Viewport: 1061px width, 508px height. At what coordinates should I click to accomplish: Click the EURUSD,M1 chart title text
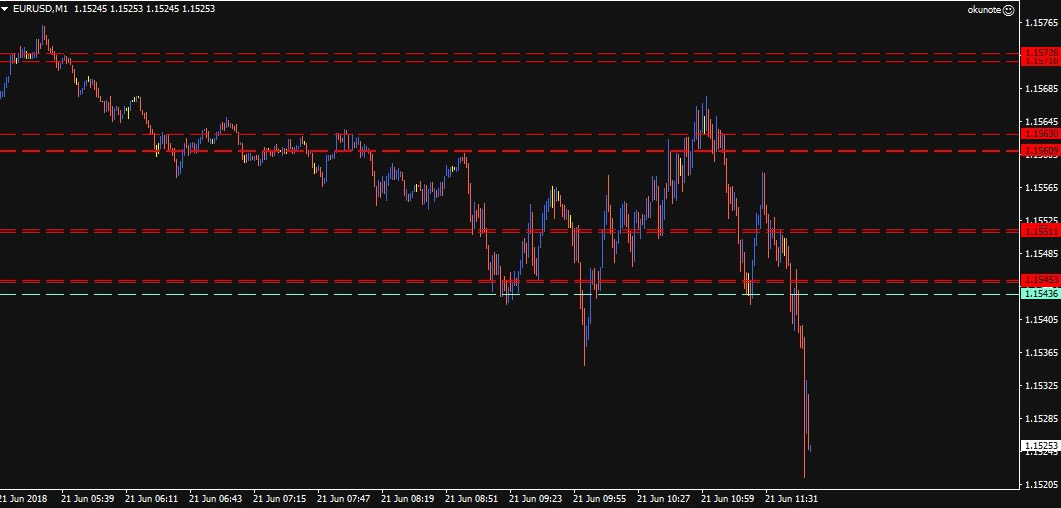click(40, 9)
